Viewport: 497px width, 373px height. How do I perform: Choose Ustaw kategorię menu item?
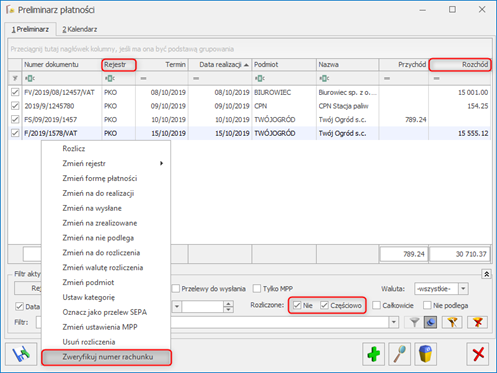pos(106,297)
